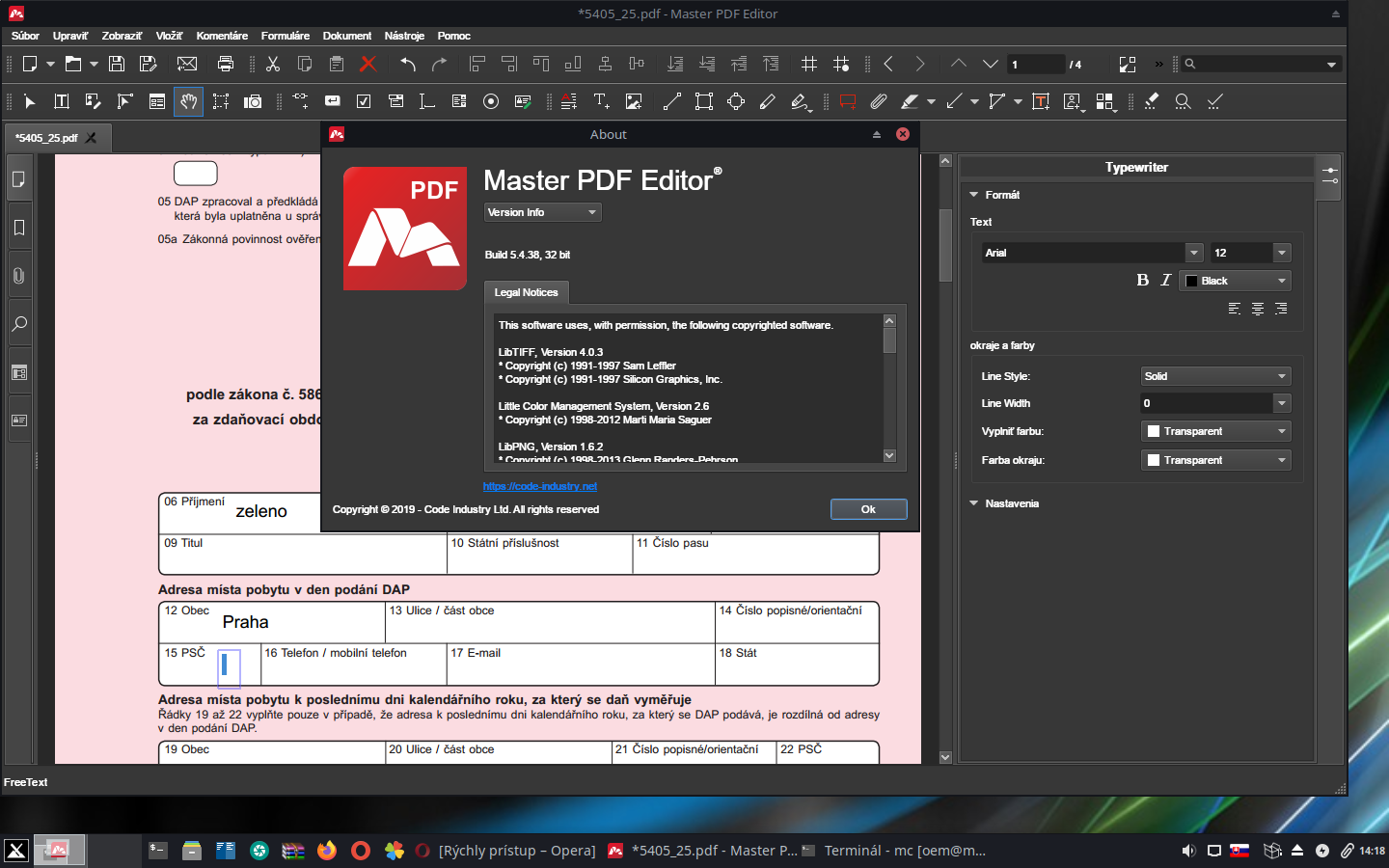Click the toolbar search field

[1262, 65]
